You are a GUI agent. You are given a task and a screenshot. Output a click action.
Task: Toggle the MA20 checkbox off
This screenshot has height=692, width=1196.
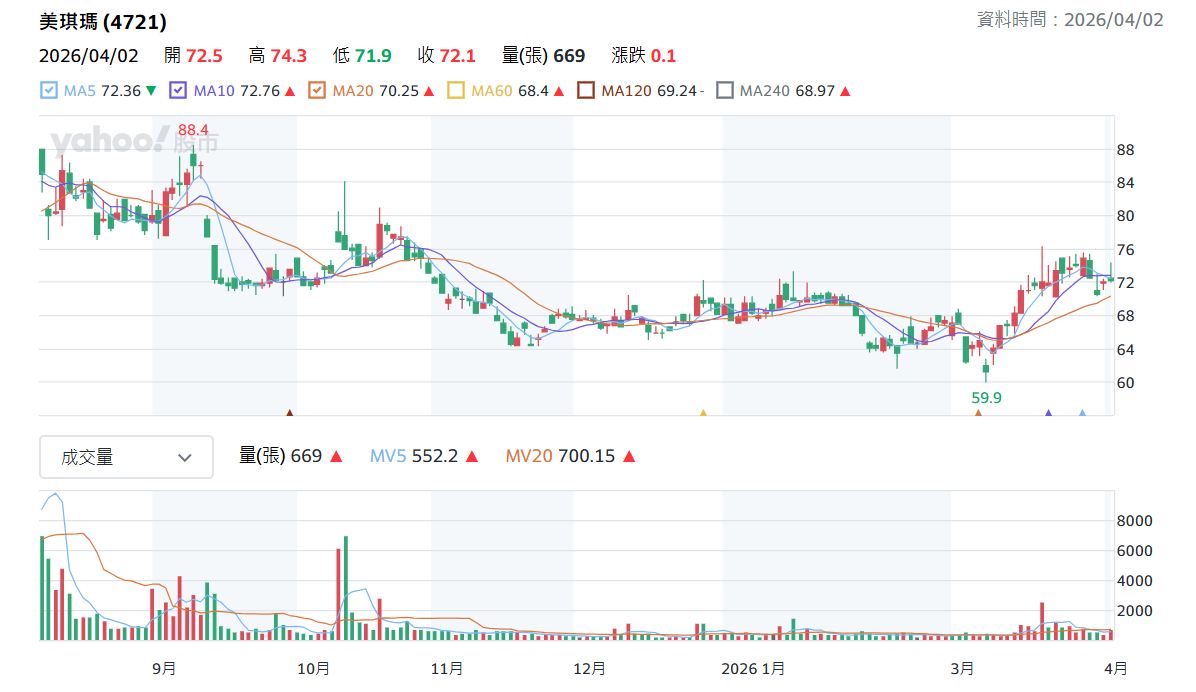pyautogui.click(x=317, y=91)
